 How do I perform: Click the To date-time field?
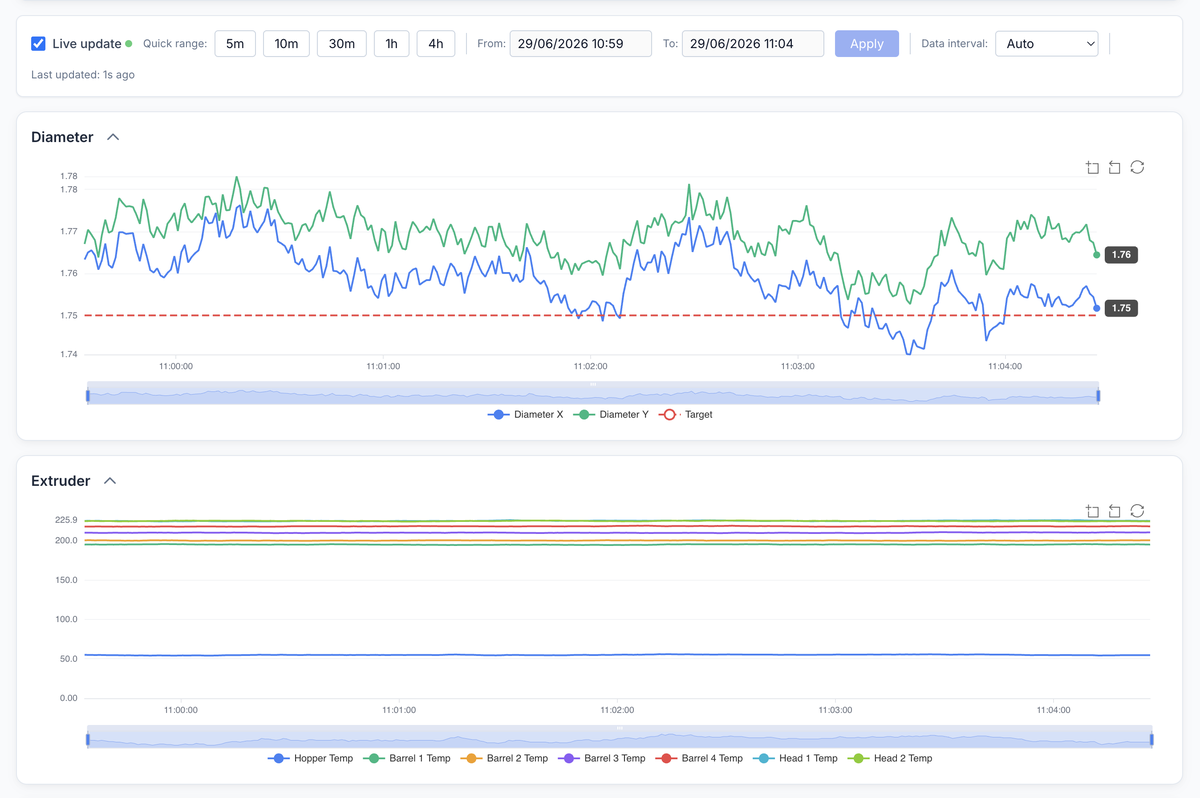pyautogui.click(x=753, y=44)
